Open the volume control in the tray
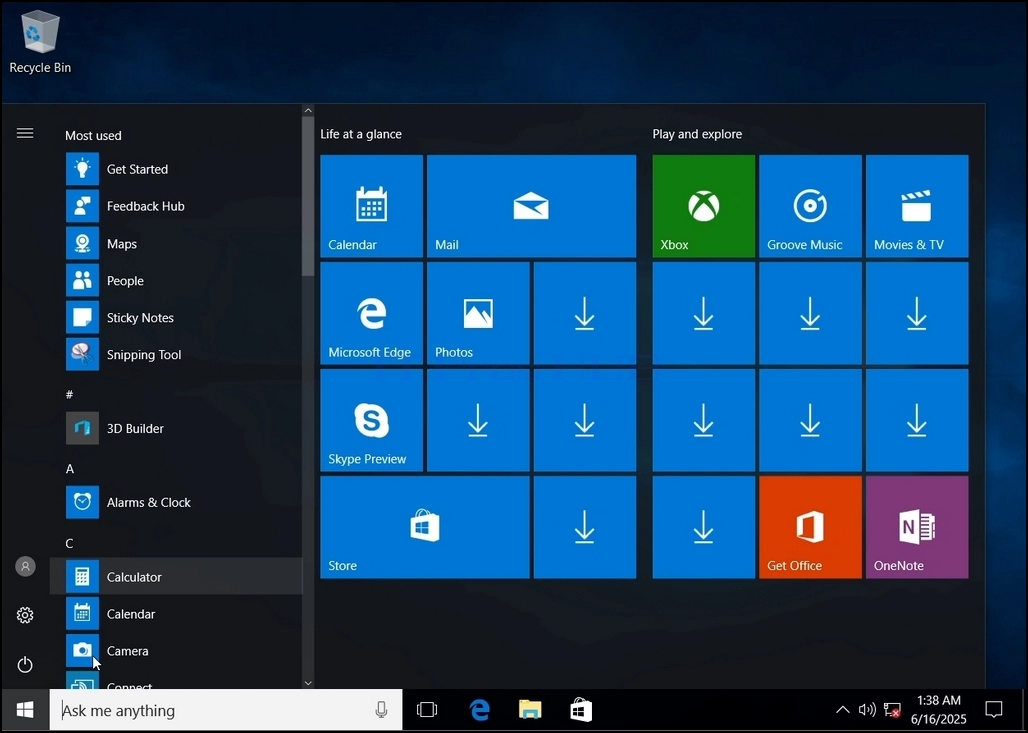The image size is (1028, 733). pos(867,710)
